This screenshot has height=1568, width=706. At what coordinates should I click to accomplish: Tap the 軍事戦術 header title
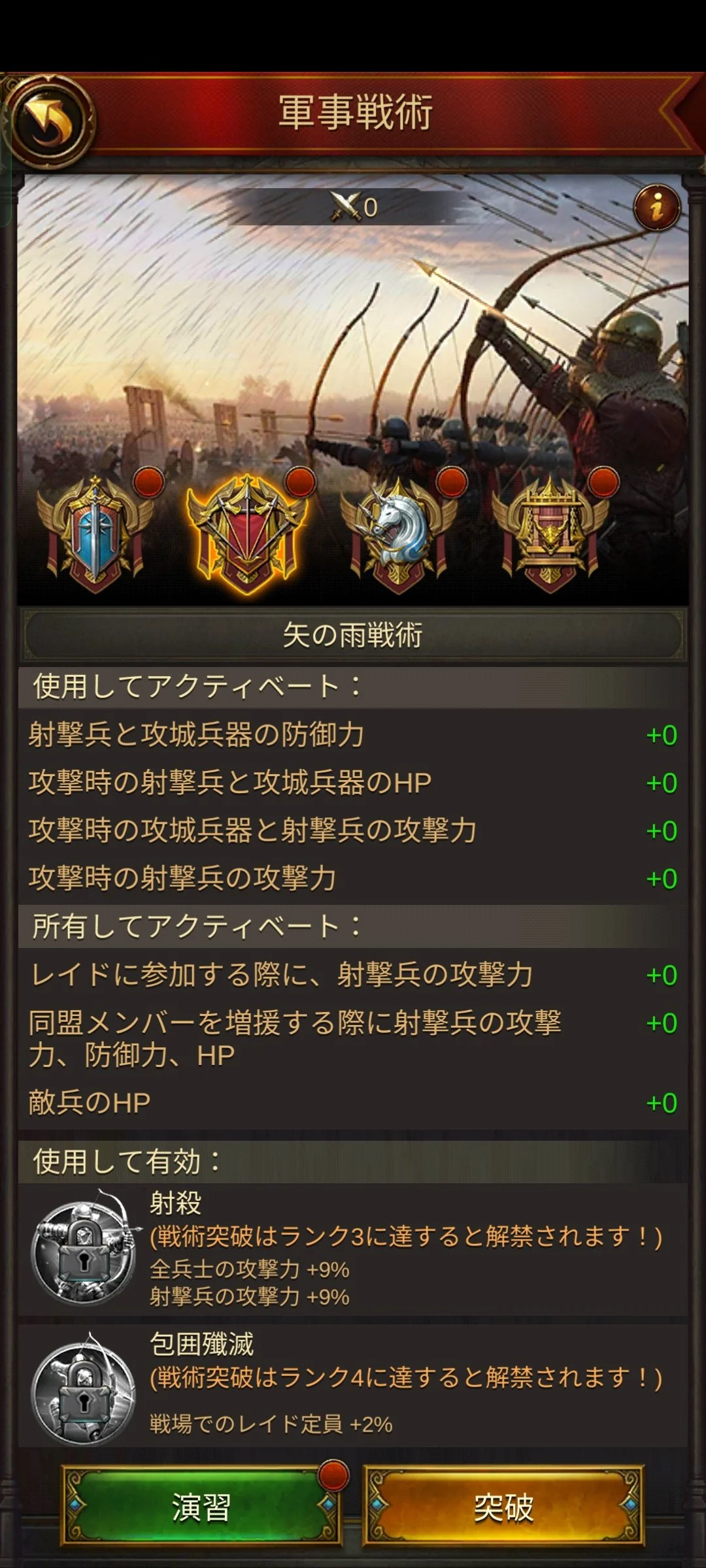click(x=356, y=112)
